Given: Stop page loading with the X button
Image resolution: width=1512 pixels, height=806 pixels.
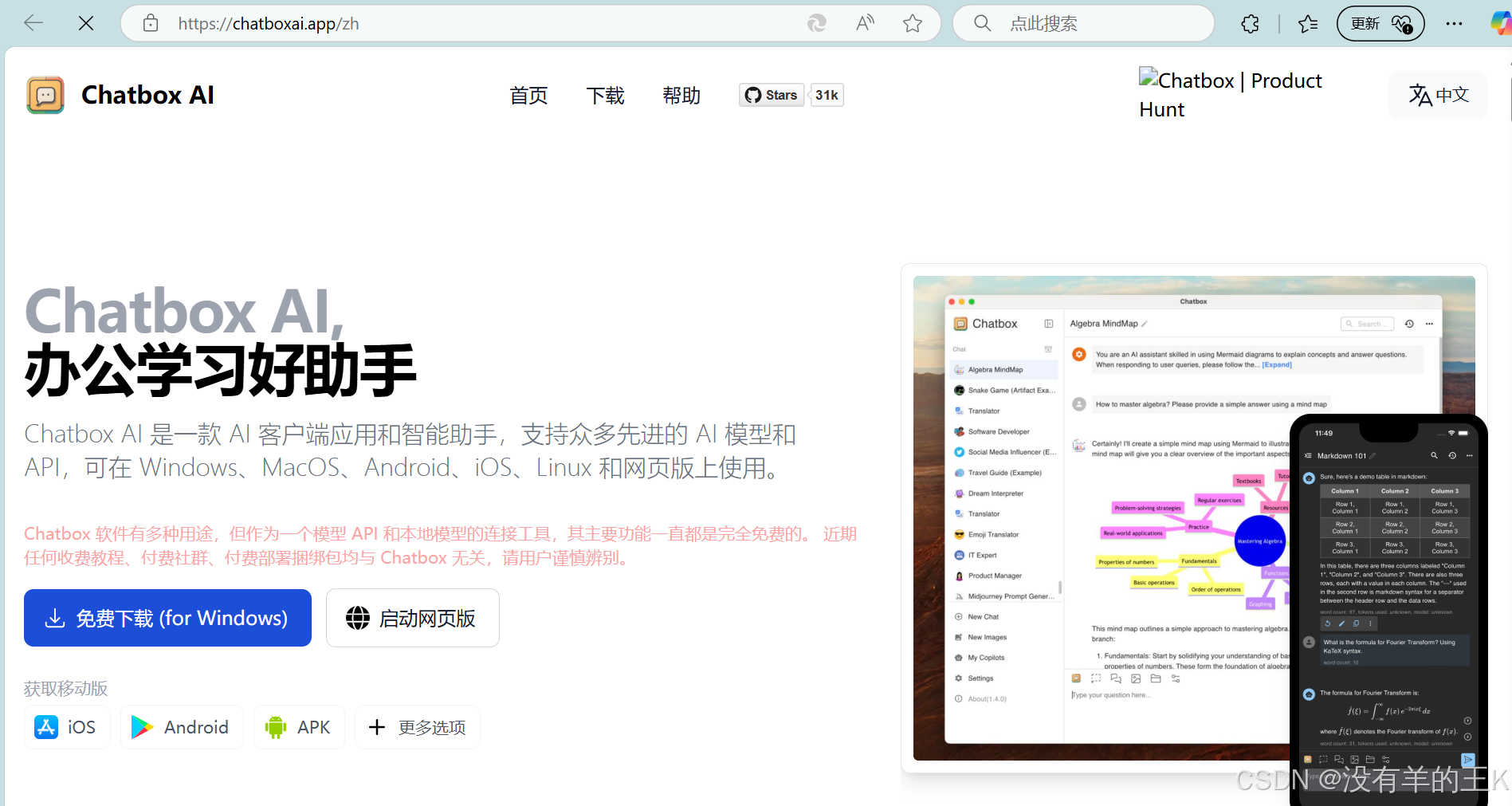Looking at the screenshot, I should pos(86,23).
